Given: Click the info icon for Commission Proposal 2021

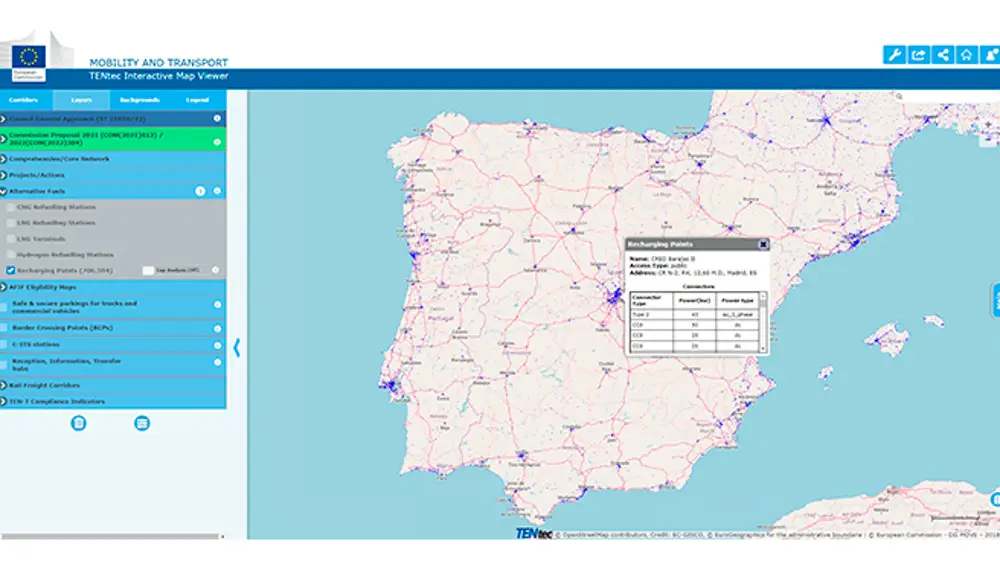Looking at the screenshot, I should [217, 142].
